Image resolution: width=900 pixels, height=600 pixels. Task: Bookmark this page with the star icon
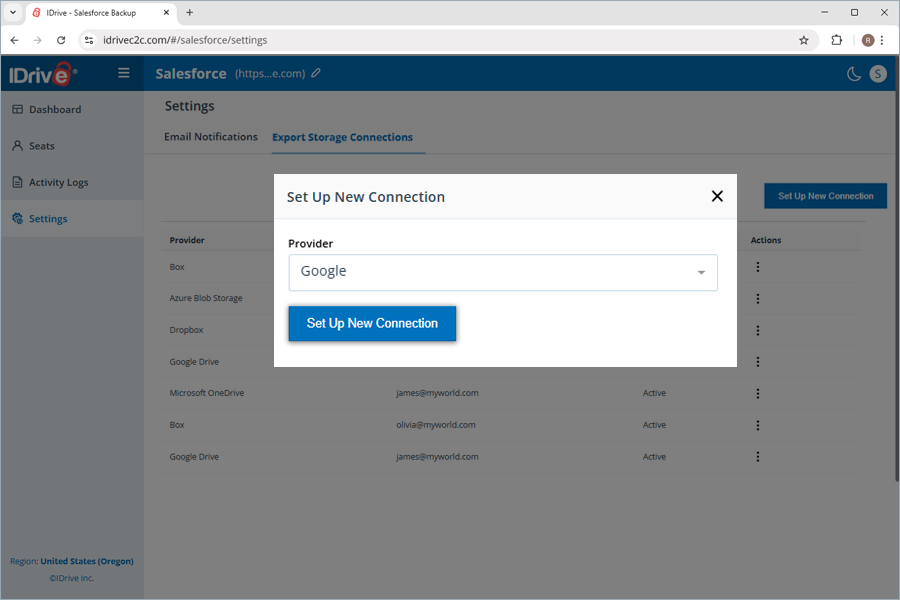click(803, 40)
